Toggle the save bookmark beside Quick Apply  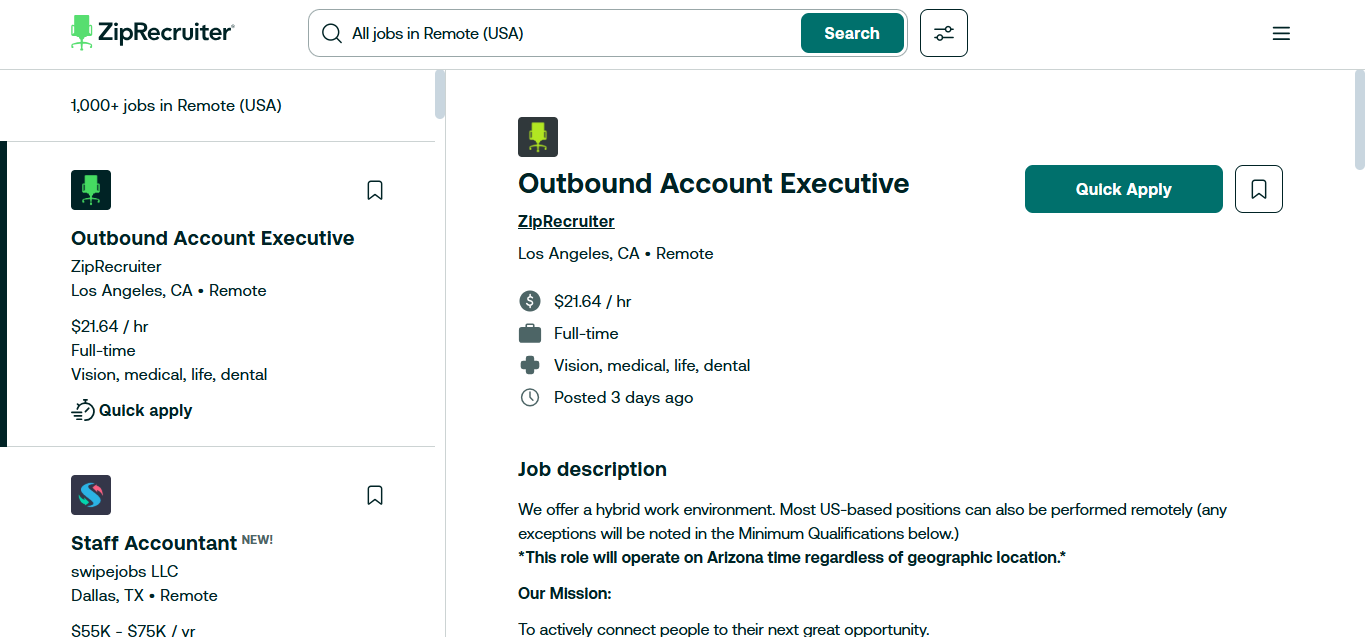click(1258, 188)
